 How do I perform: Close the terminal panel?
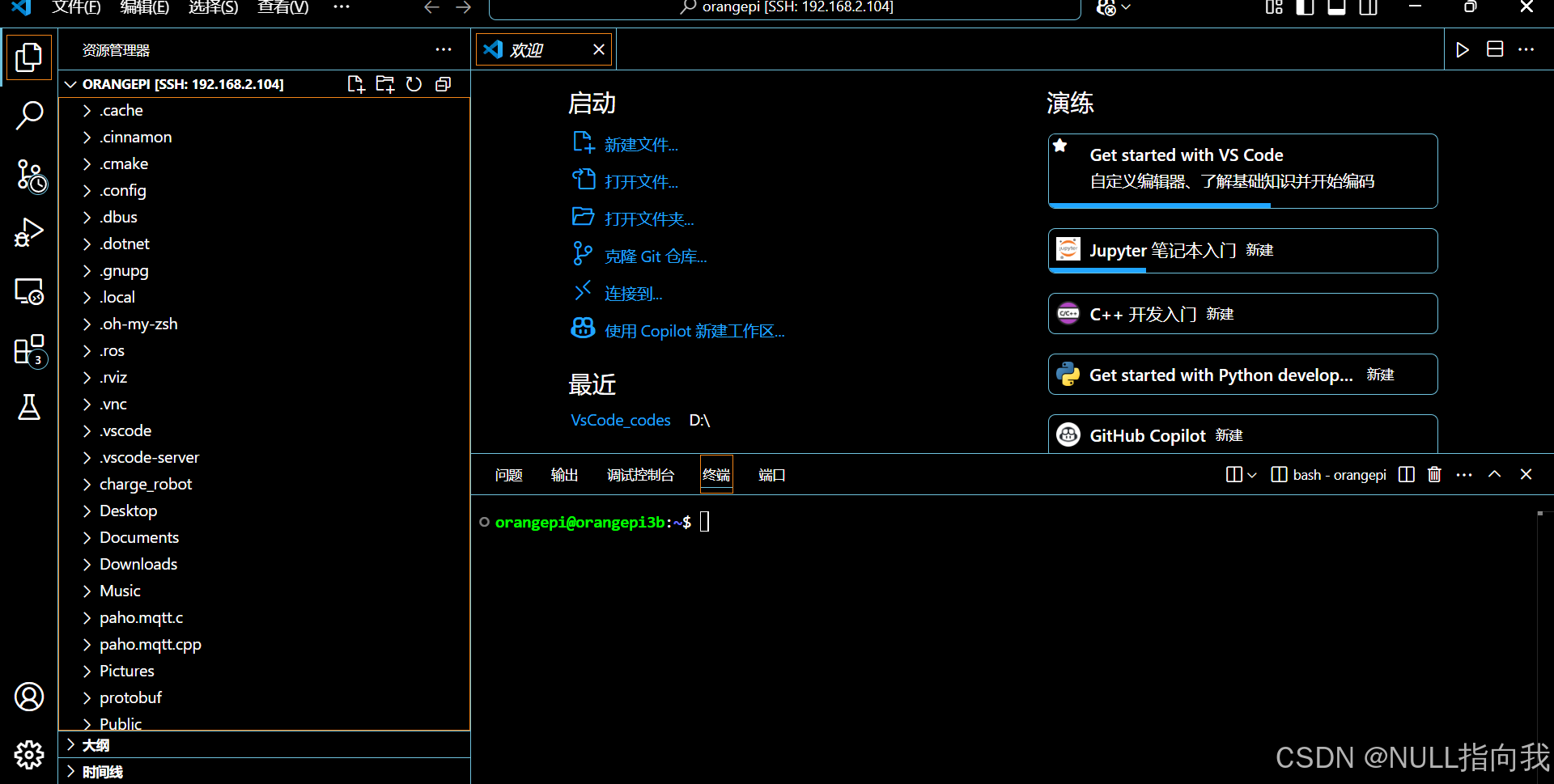pyautogui.click(x=1526, y=474)
